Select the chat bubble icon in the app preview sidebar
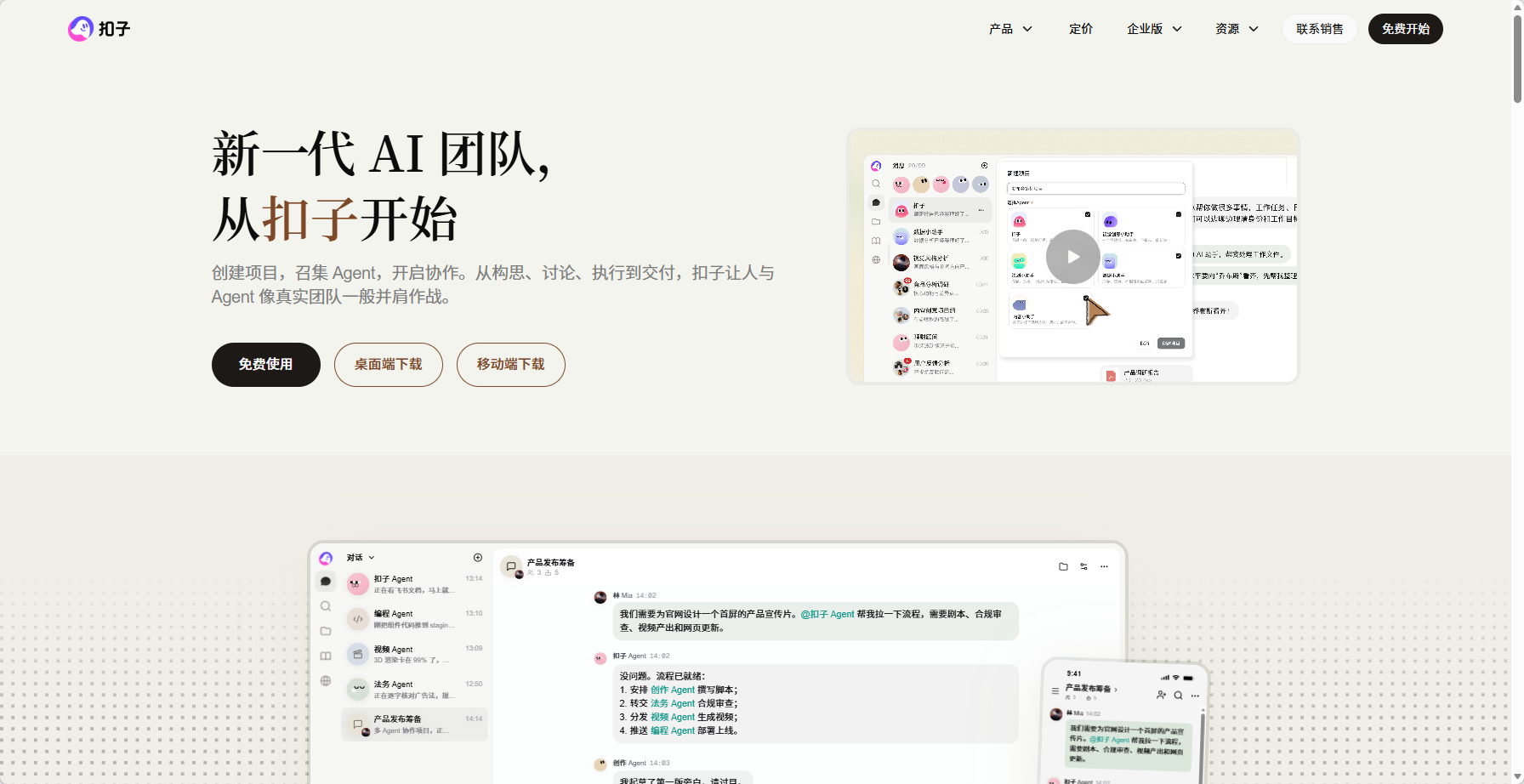Viewport: 1524px width, 784px height. [x=326, y=582]
